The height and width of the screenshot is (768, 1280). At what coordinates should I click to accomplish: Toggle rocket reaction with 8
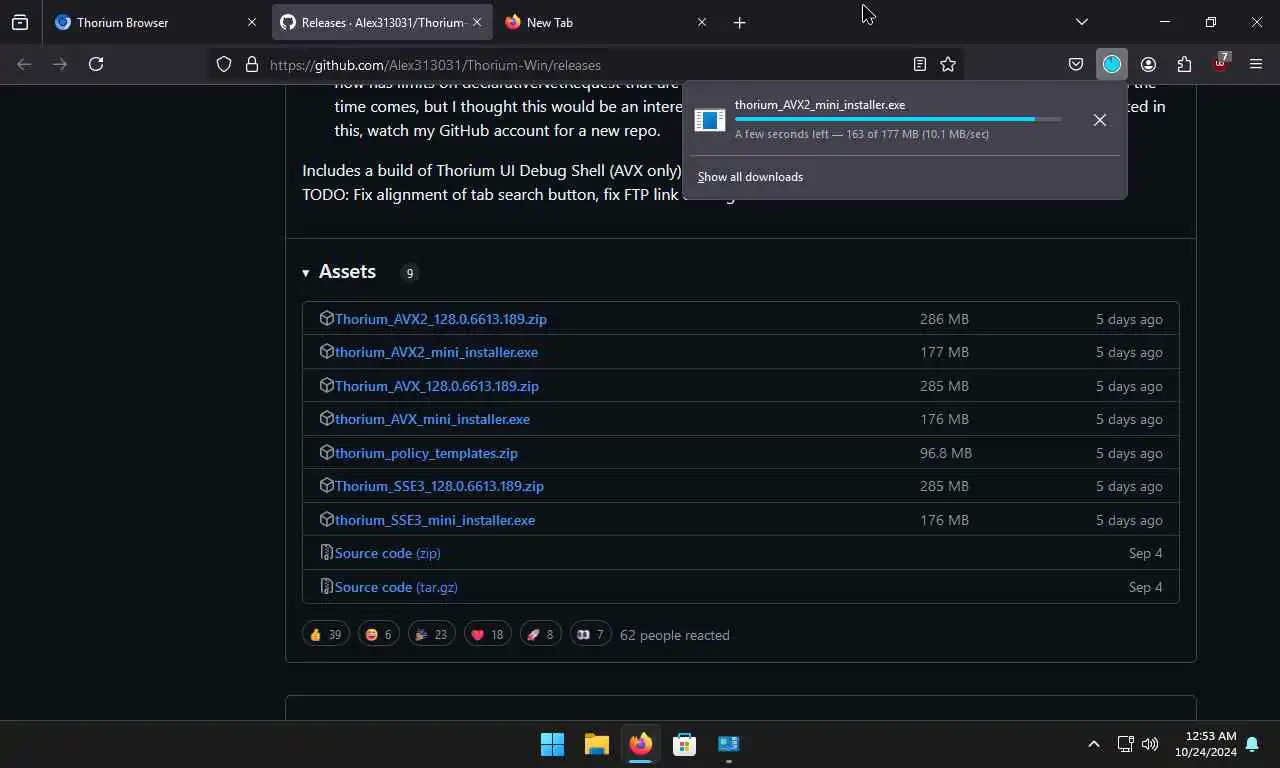[x=540, y=634]
